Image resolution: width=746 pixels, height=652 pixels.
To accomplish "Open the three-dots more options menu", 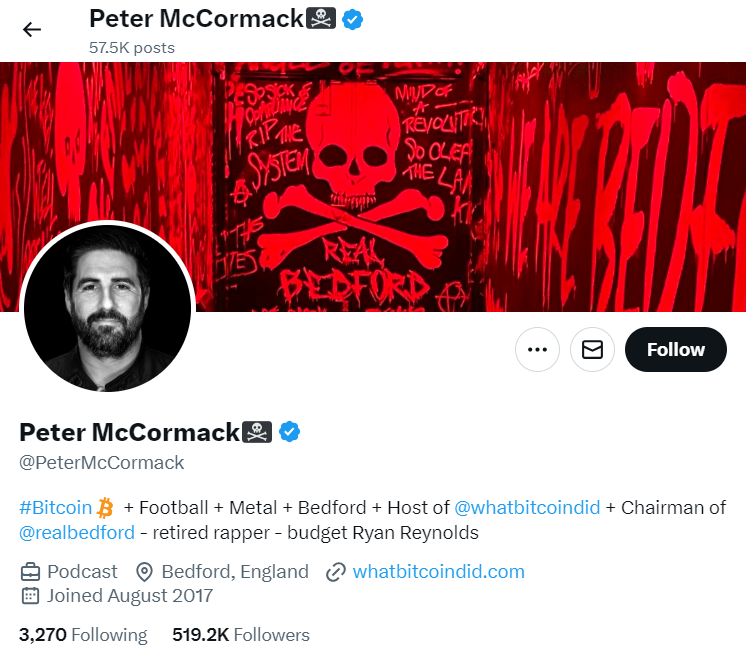I will coord(537,349).
